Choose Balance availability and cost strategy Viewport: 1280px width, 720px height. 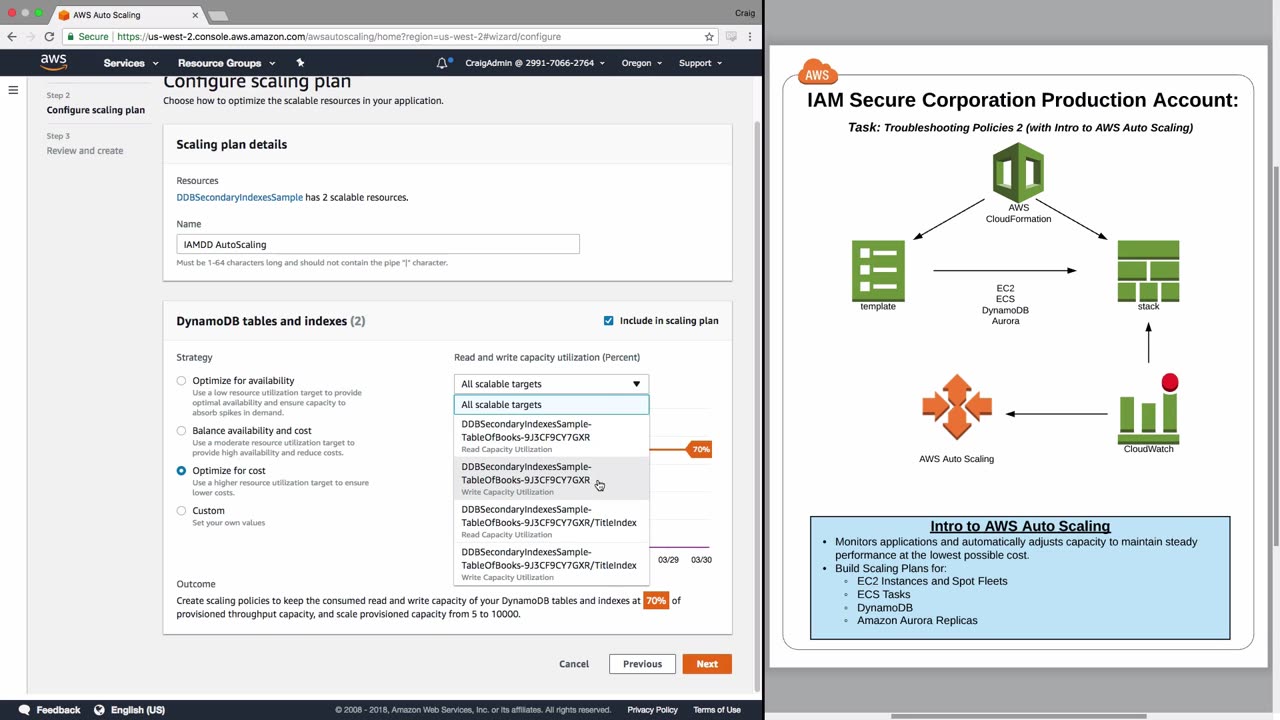pos(181,431)
